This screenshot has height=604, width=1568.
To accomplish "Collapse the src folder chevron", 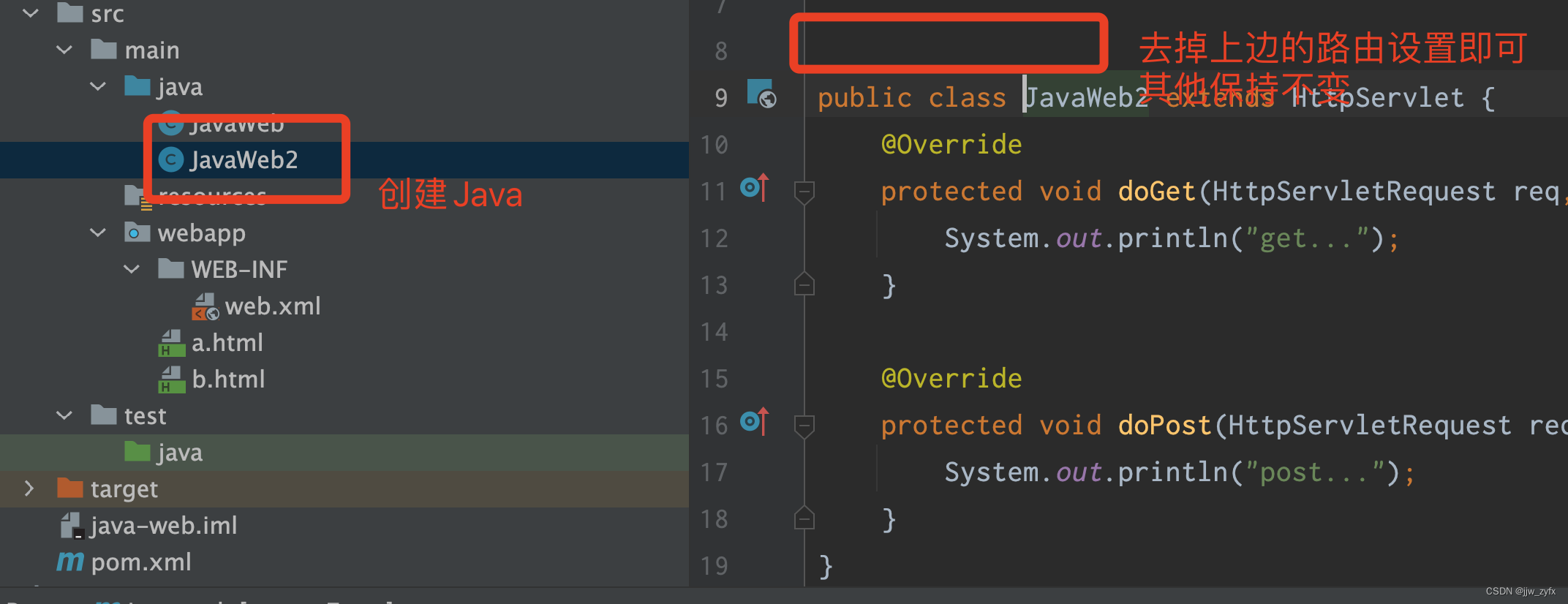I will pos(31,12).
